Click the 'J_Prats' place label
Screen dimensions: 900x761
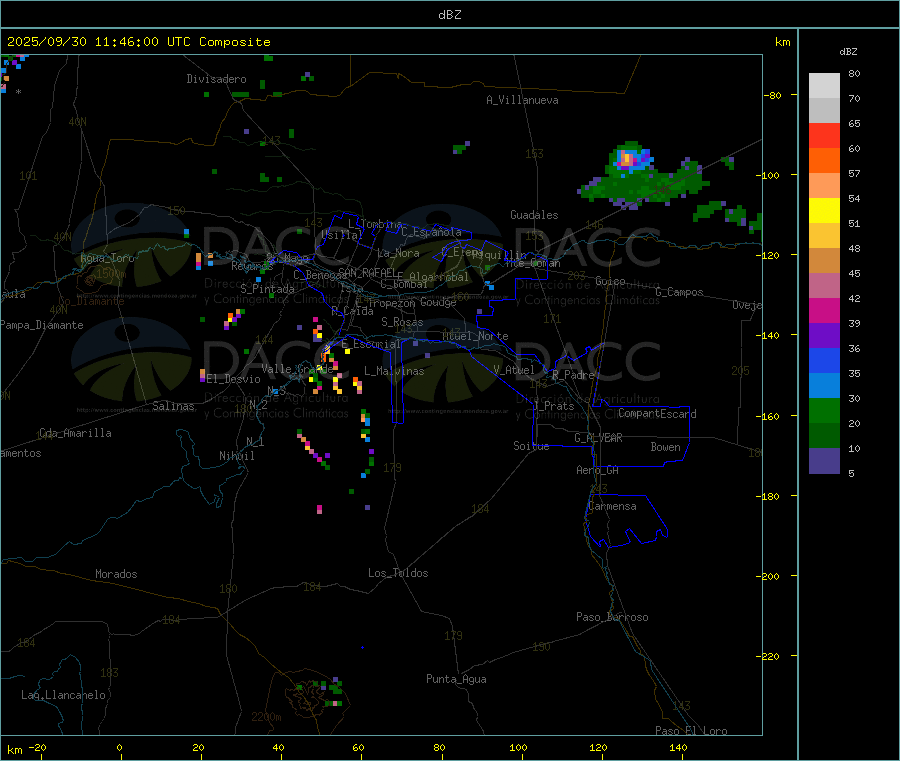553,406
